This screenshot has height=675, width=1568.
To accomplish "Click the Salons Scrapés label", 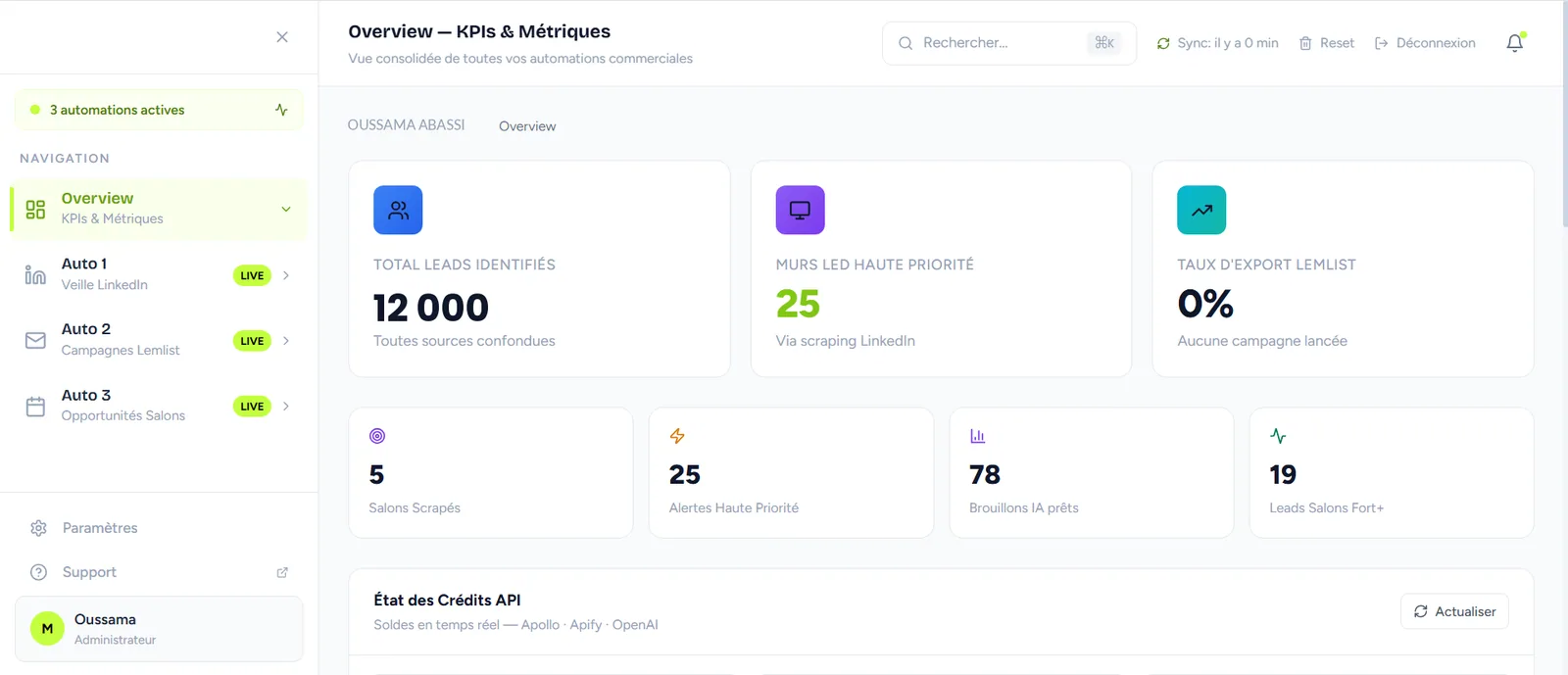I will (415, 507).
